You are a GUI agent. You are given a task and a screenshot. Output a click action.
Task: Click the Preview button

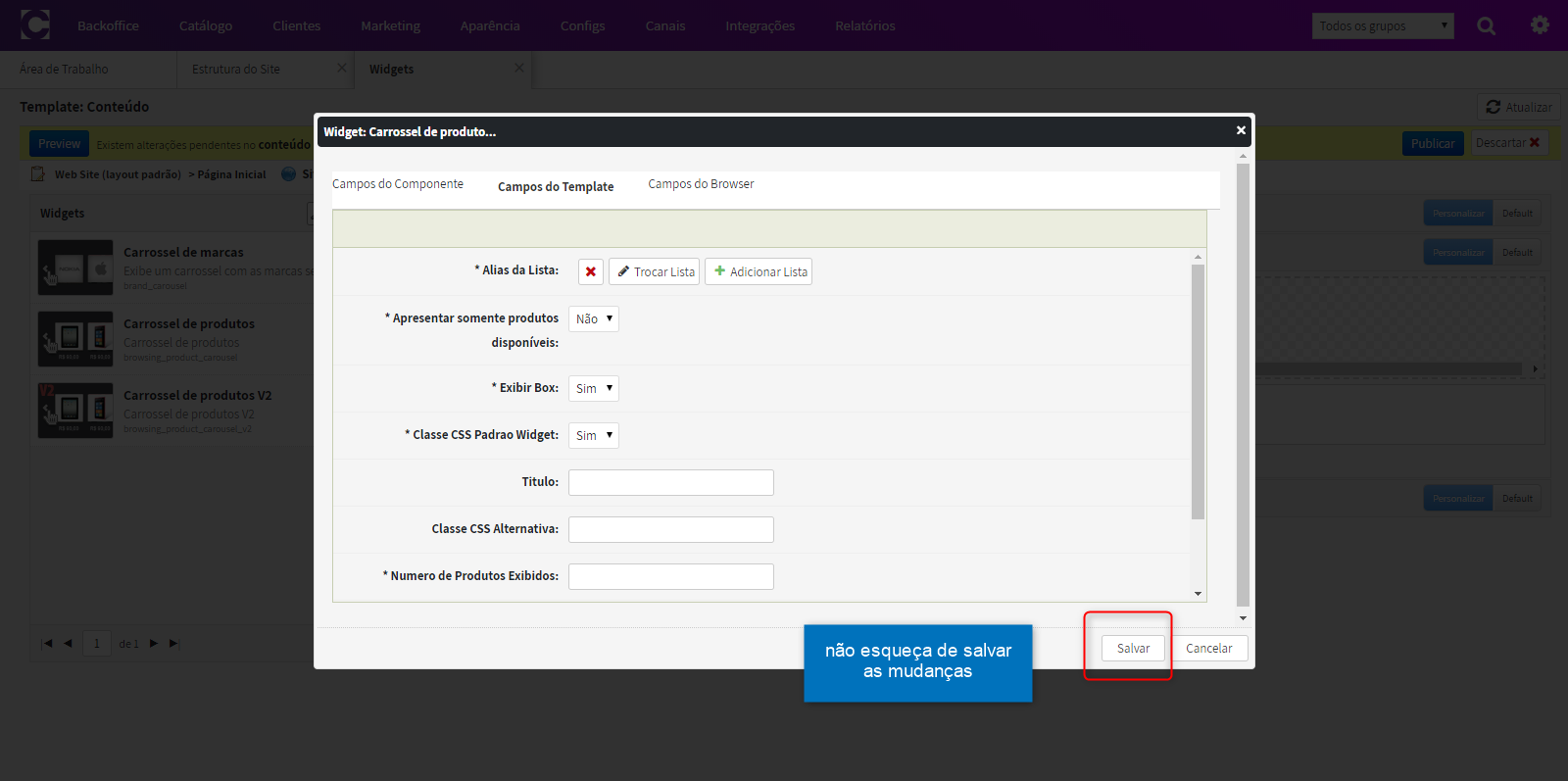(x=59, y=143)
